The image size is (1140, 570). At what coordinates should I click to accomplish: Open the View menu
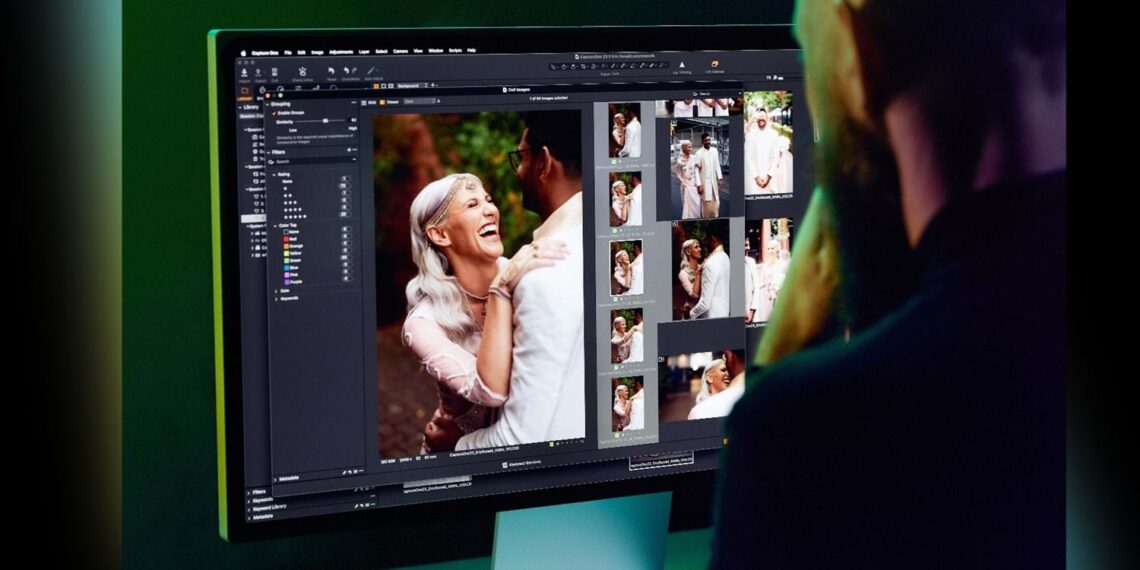click(418, 51)
